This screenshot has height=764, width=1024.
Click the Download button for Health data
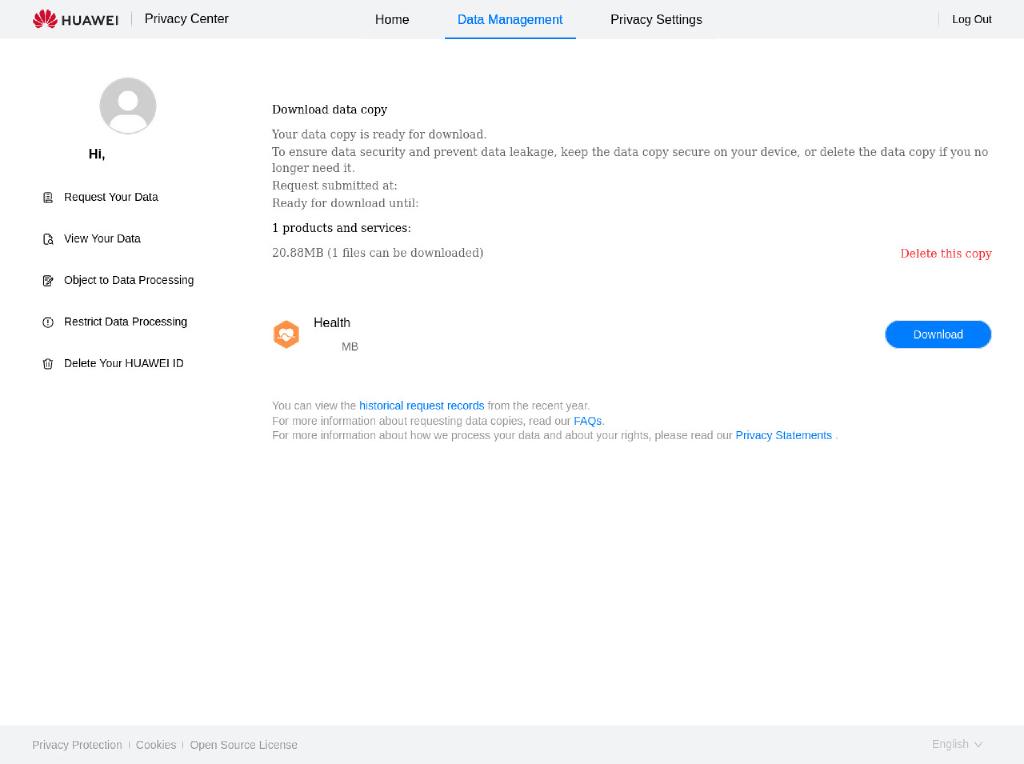coord(937,334)
